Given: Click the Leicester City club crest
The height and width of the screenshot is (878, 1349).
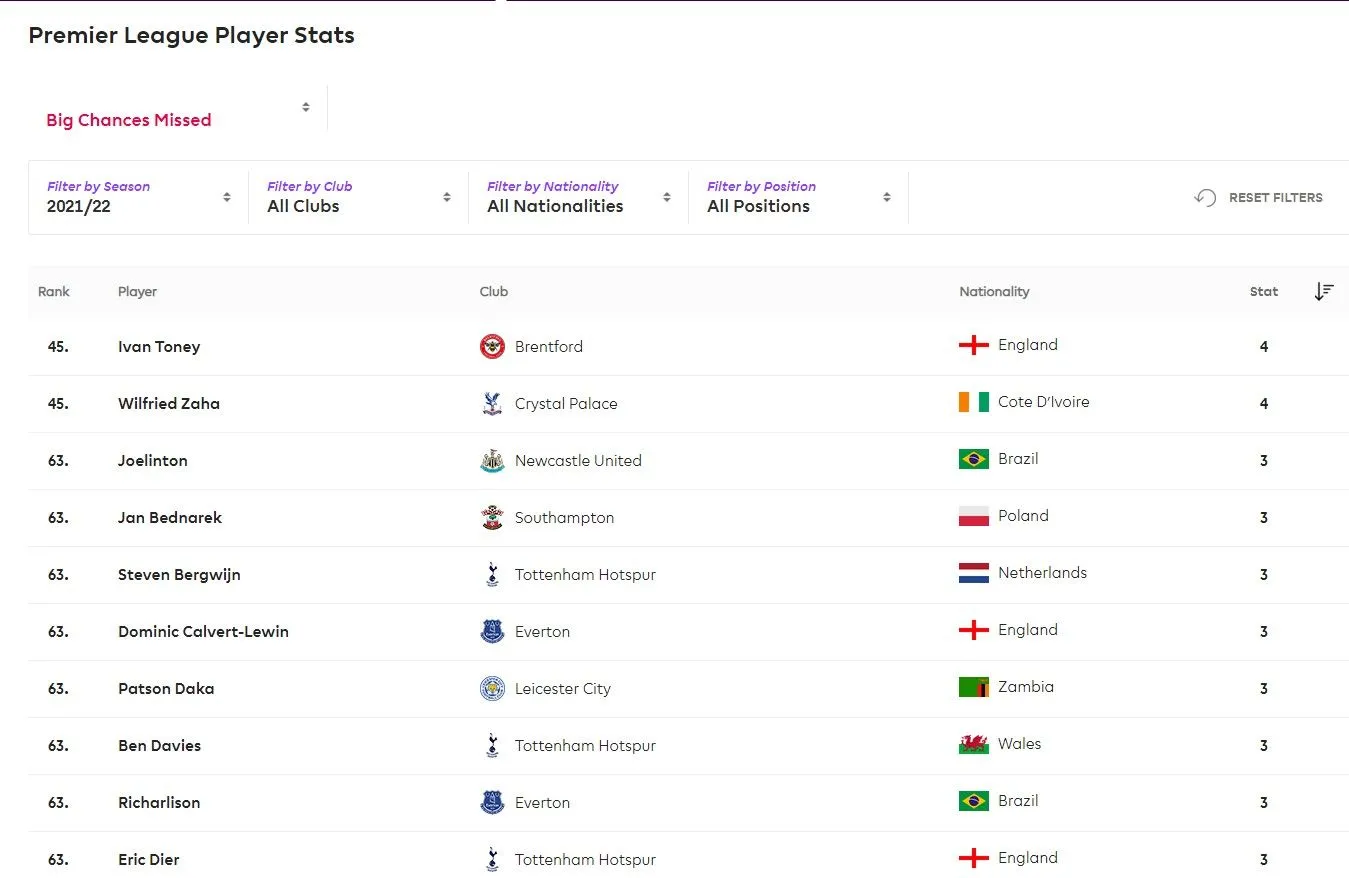Looking at the screenshot, I should 492,689.
